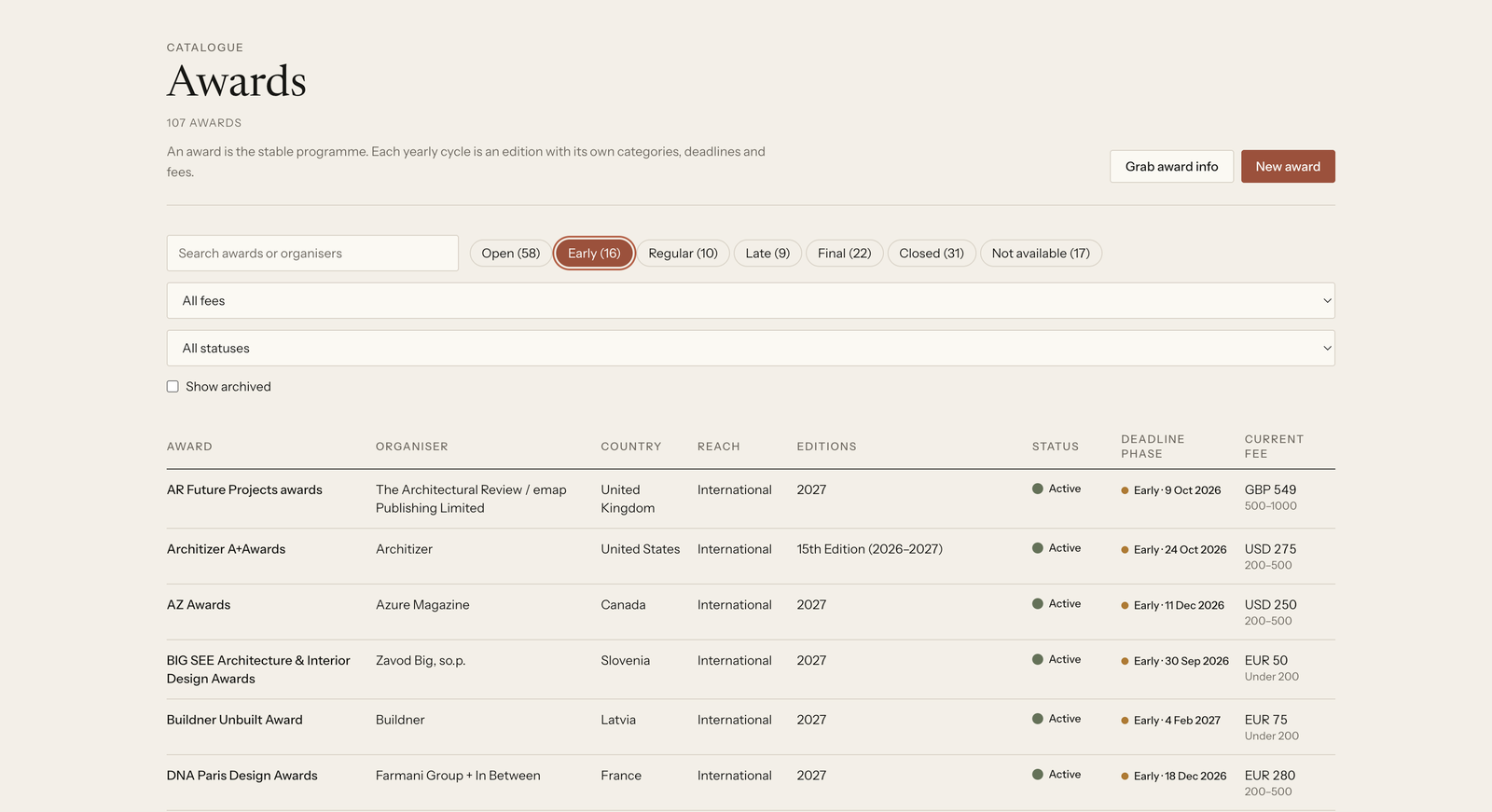Click the Award column header
Viewport: 1492px width, 812px height.
[189, 447]
